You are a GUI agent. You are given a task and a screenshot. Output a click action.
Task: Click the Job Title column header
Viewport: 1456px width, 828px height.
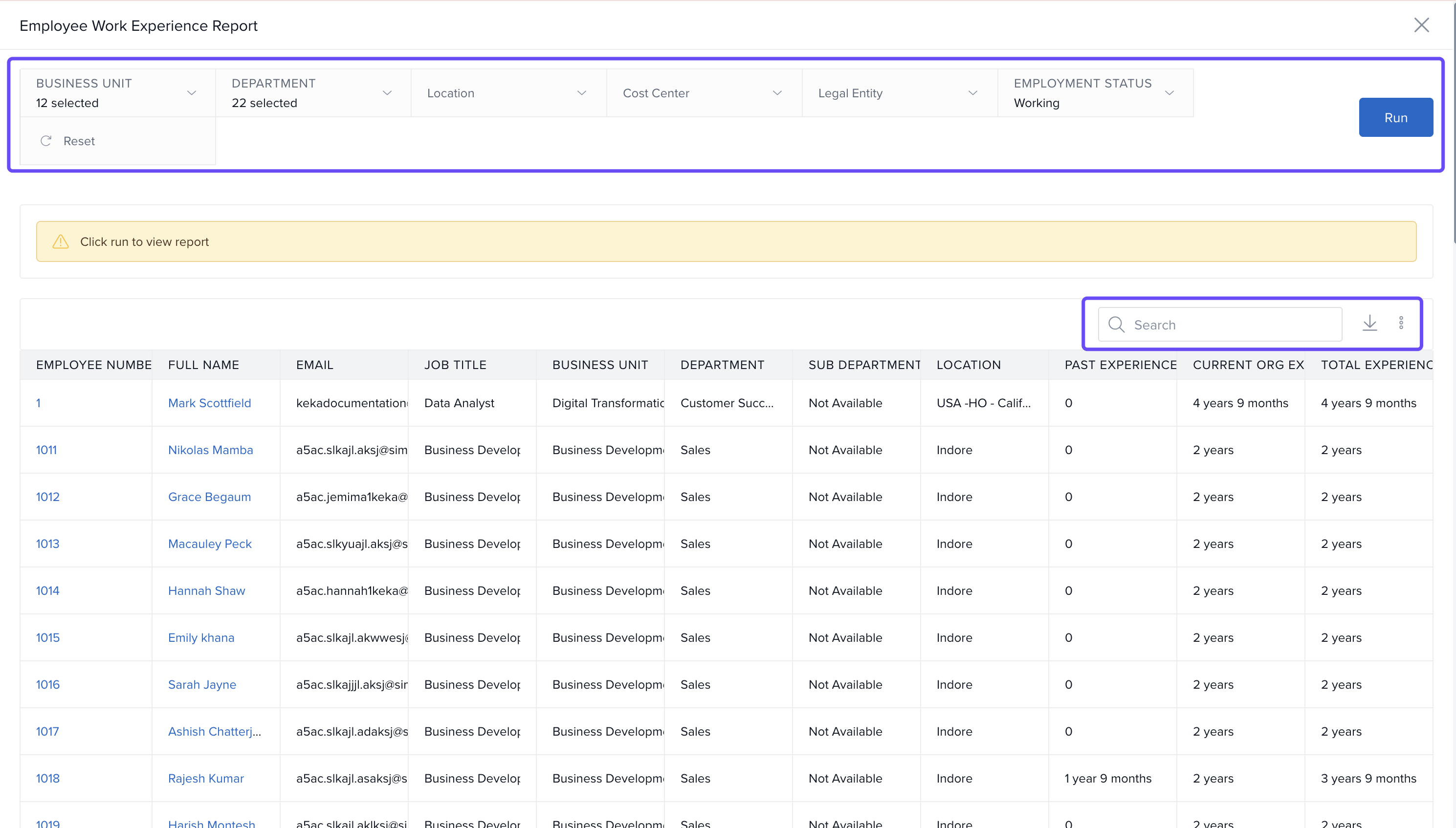[x=455, y=365]
